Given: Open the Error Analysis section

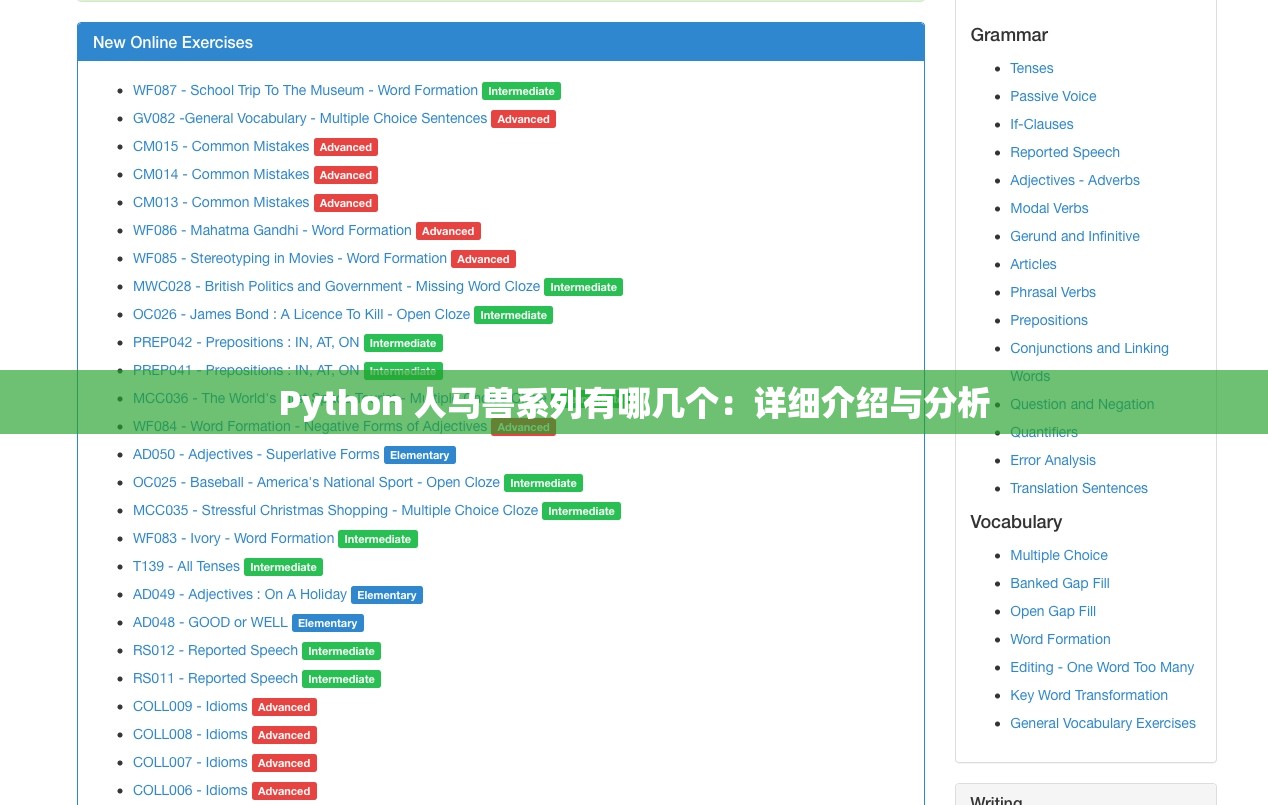Looking at the screenshot, I should coord(1052,460).
